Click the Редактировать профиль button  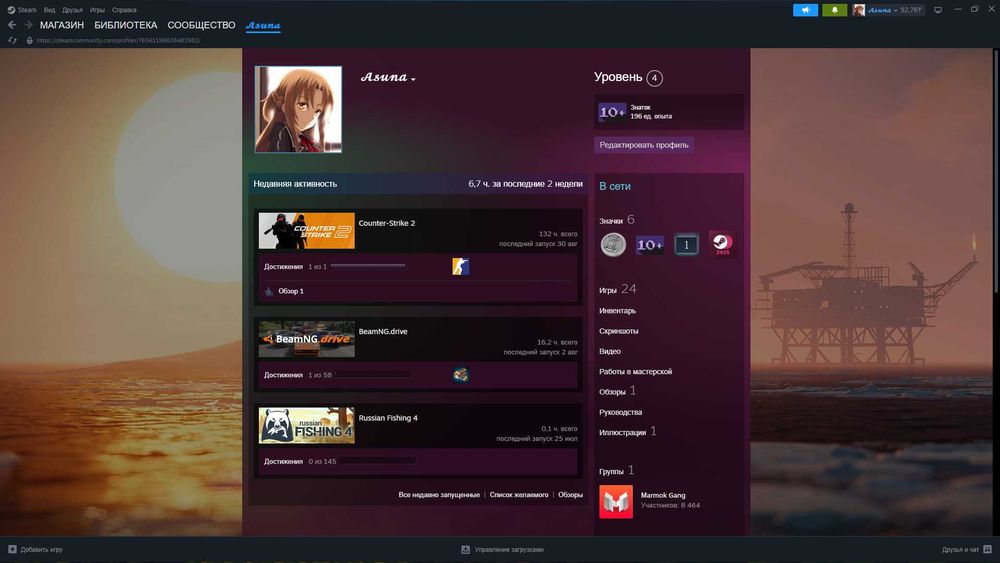(644, 145)
